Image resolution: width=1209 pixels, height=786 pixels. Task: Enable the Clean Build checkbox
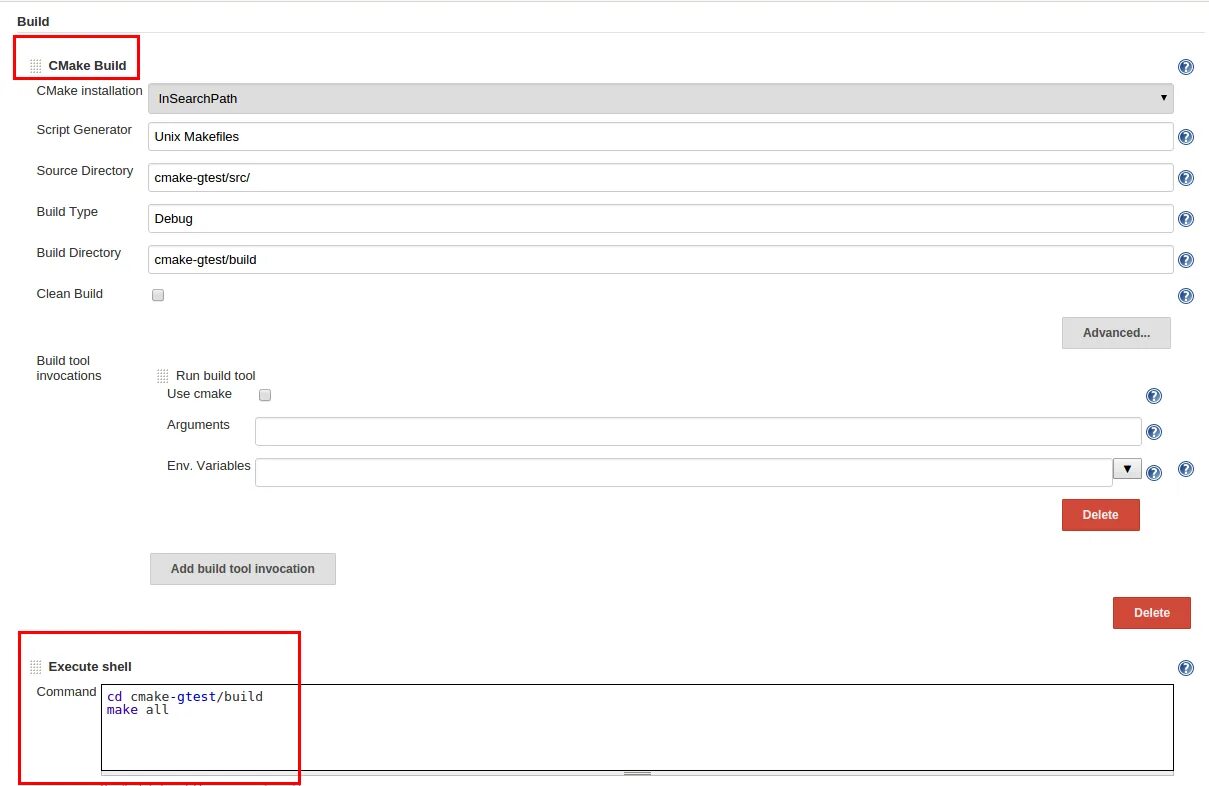pyautogui.click(x=158, y=295)
